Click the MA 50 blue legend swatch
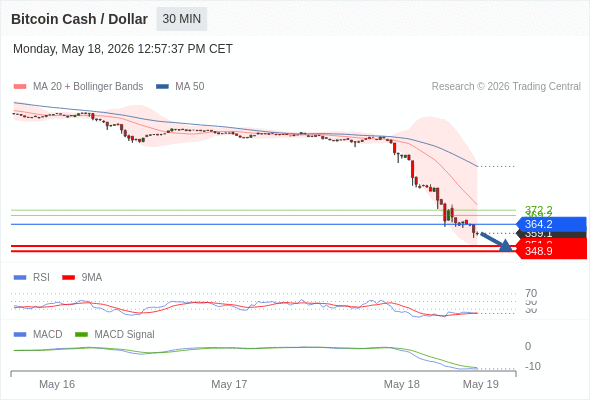Viewport: 590px width, 400px height. coord(162,87)
